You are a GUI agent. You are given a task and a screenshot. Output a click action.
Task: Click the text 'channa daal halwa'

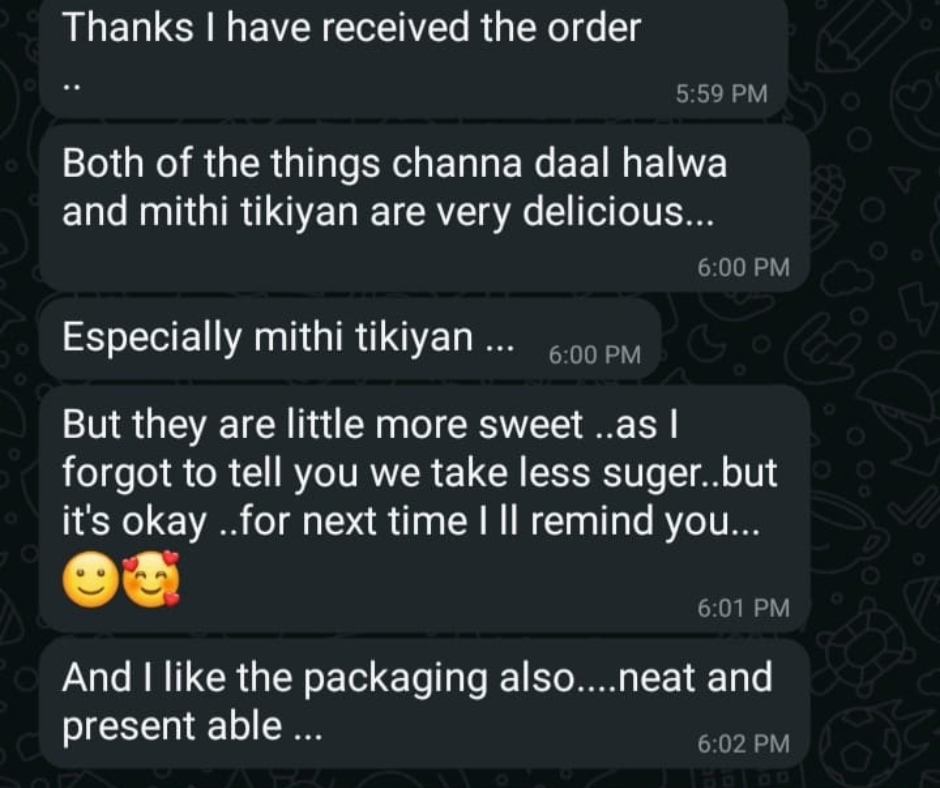(x=559, y=163)
